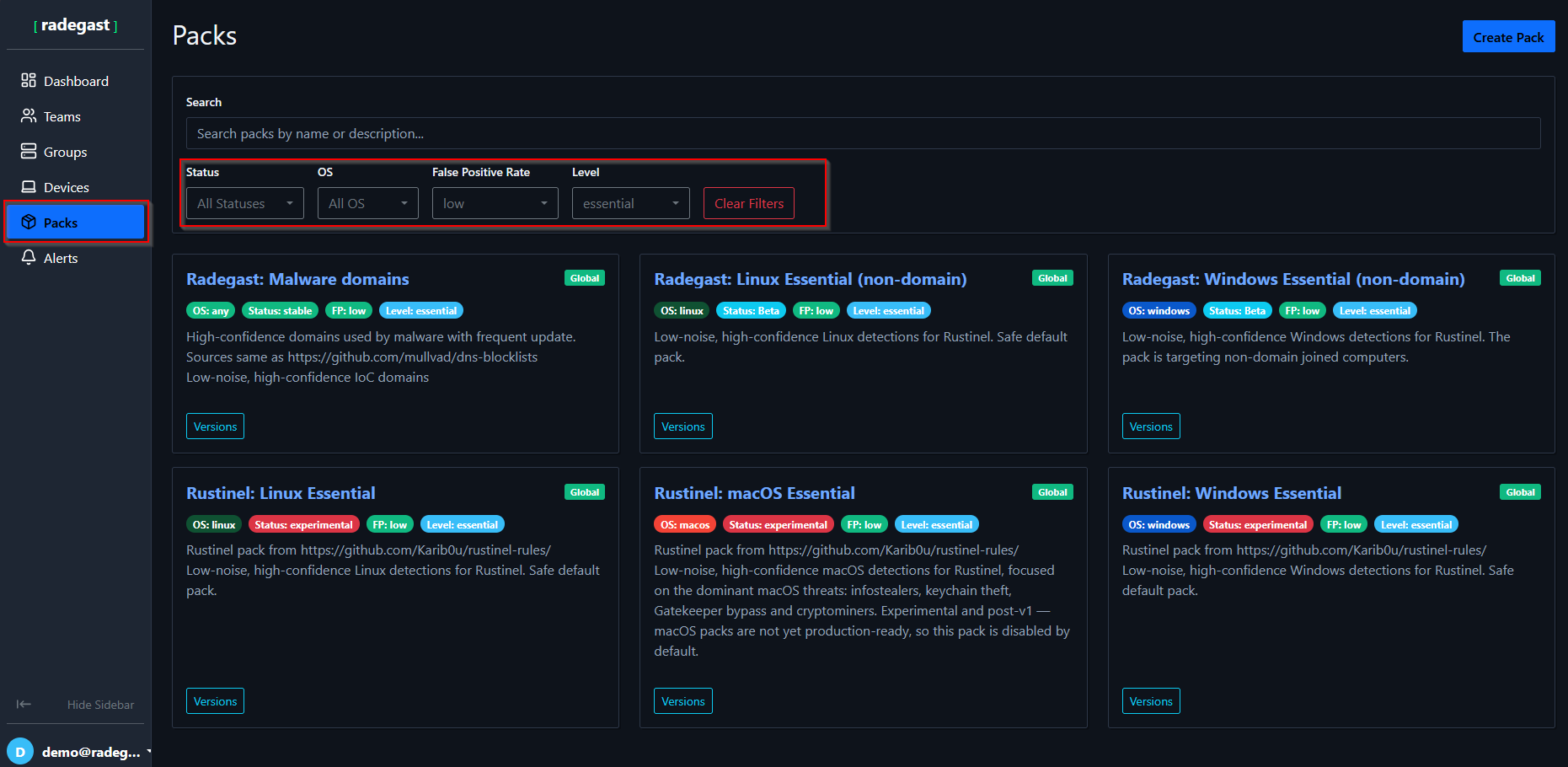Click Level: essential tag on Rustinel: macOS Essential
Viewport: 1568px width, 767px height.
click(x=937, y=524)
